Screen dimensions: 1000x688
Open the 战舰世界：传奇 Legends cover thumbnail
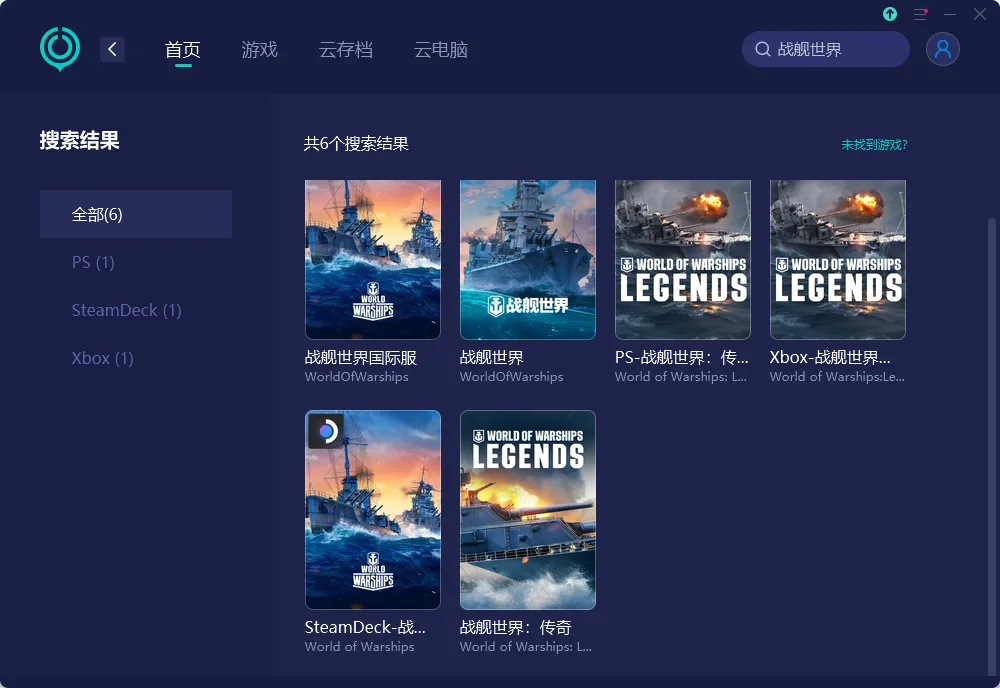(x=527, y=509)
